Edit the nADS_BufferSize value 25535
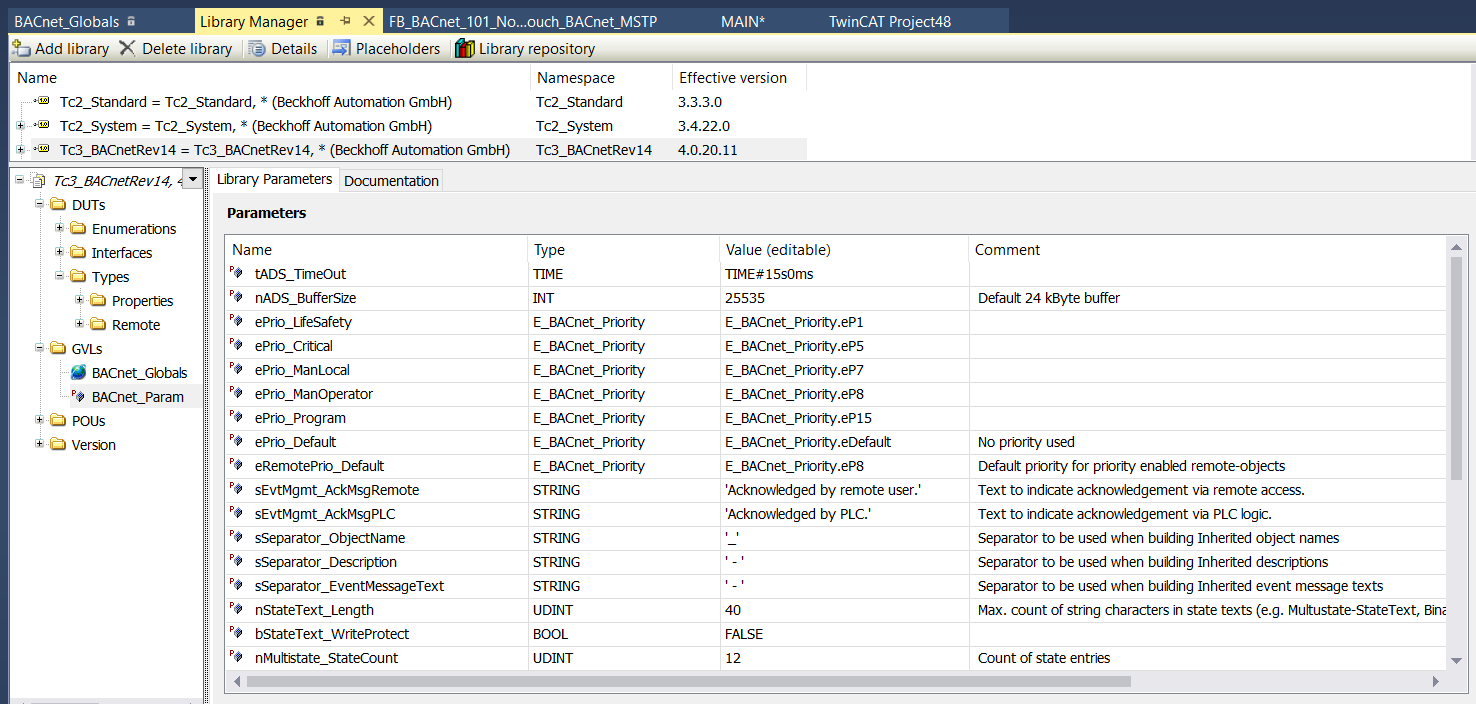 [844, 298]
